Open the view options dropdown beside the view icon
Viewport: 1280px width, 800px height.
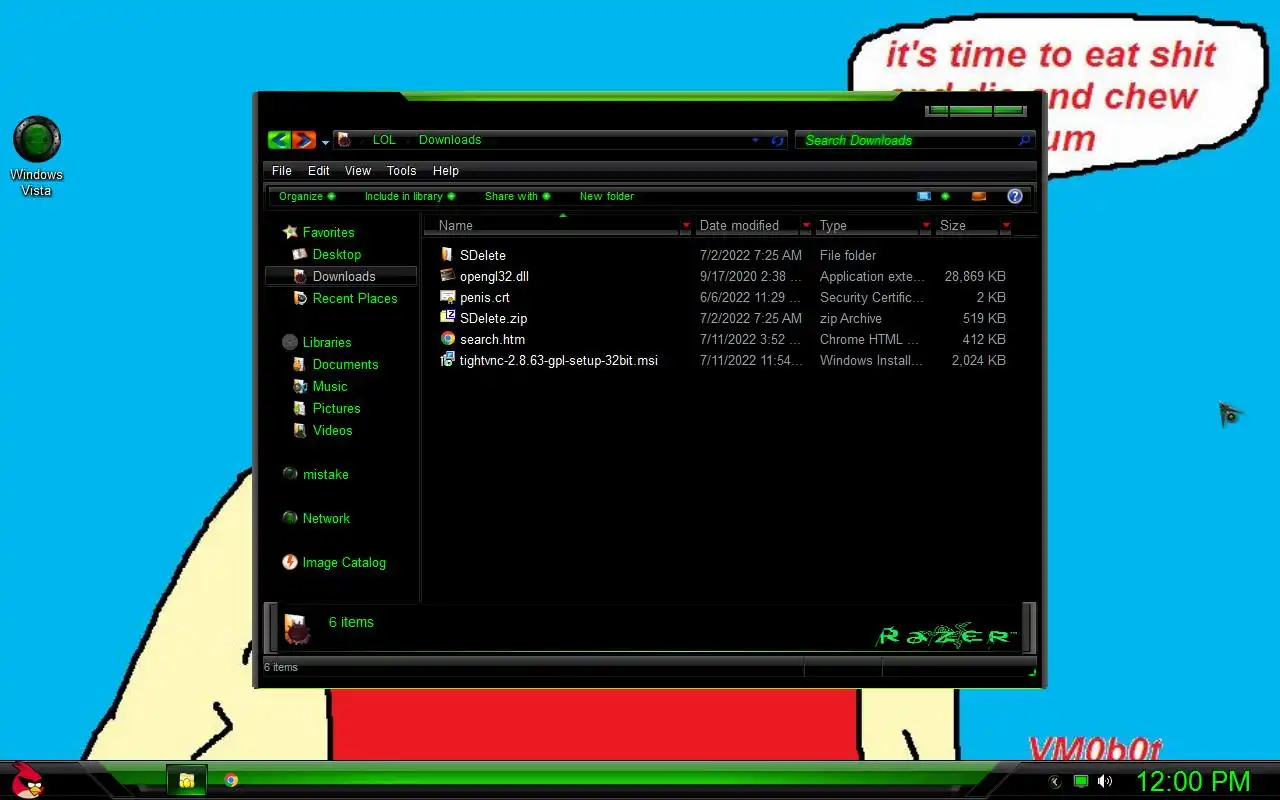point(945,196)
